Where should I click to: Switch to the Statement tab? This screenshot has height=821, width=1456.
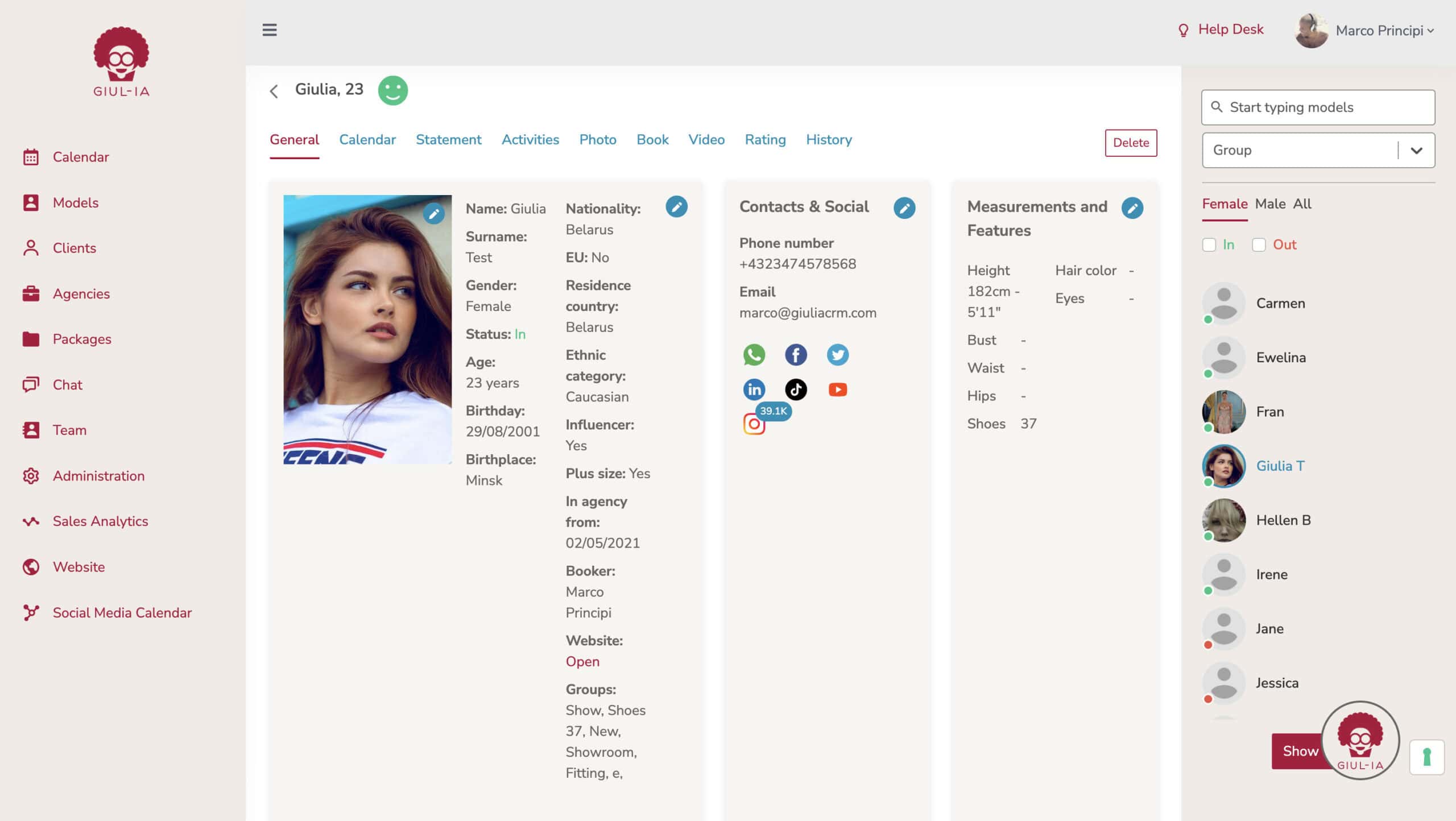448,140
